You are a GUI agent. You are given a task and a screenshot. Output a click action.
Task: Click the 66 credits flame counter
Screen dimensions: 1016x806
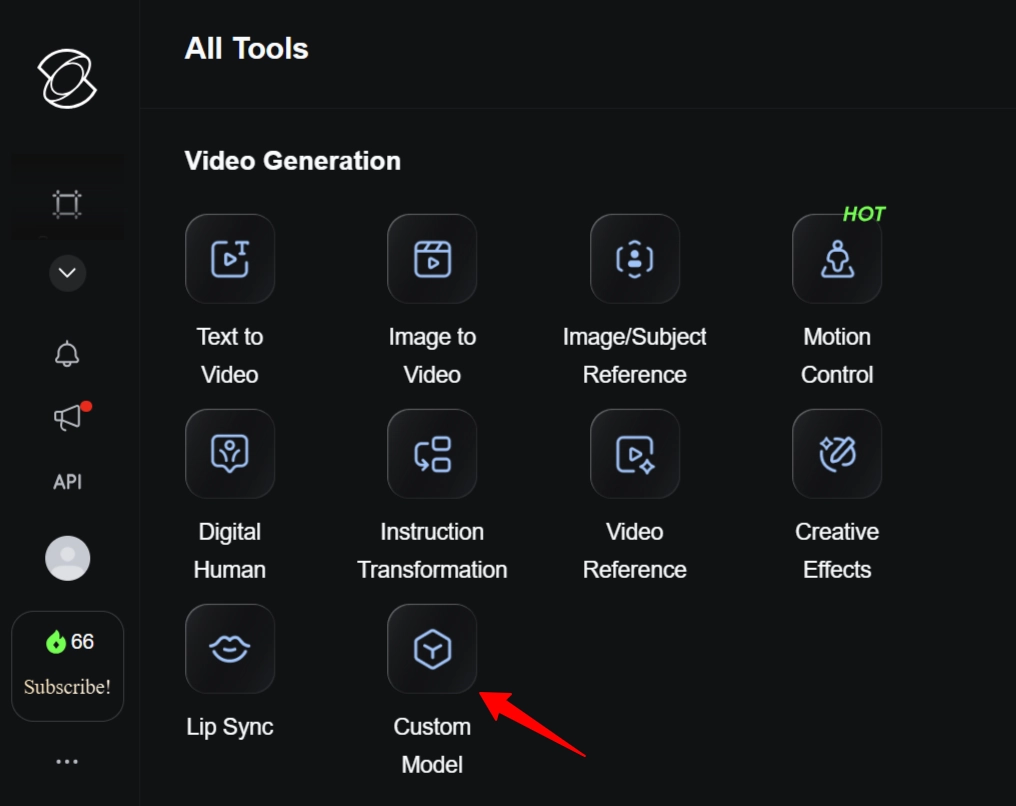pos(69,642)
